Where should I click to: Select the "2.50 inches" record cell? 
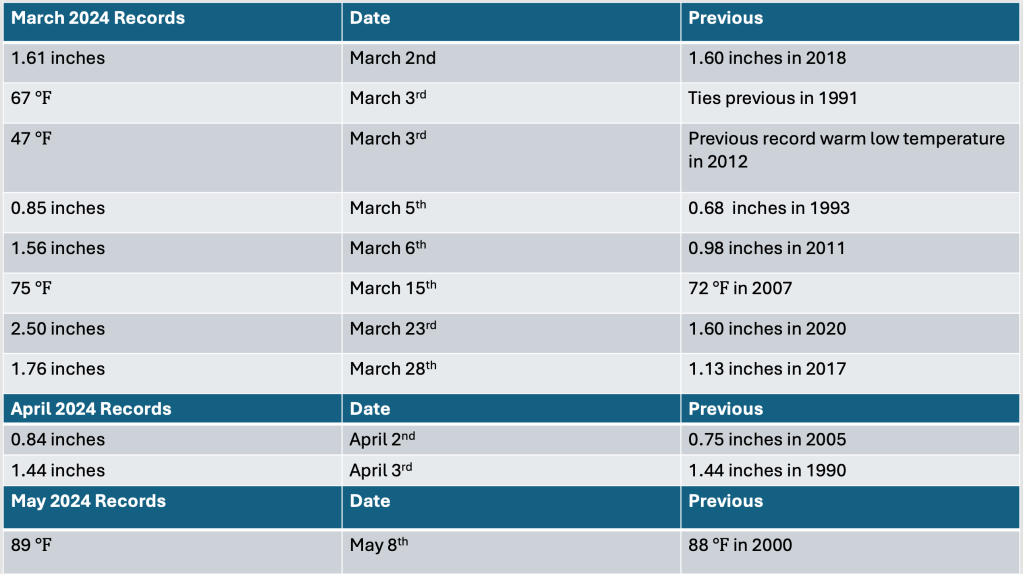click(x=58, y=329)
